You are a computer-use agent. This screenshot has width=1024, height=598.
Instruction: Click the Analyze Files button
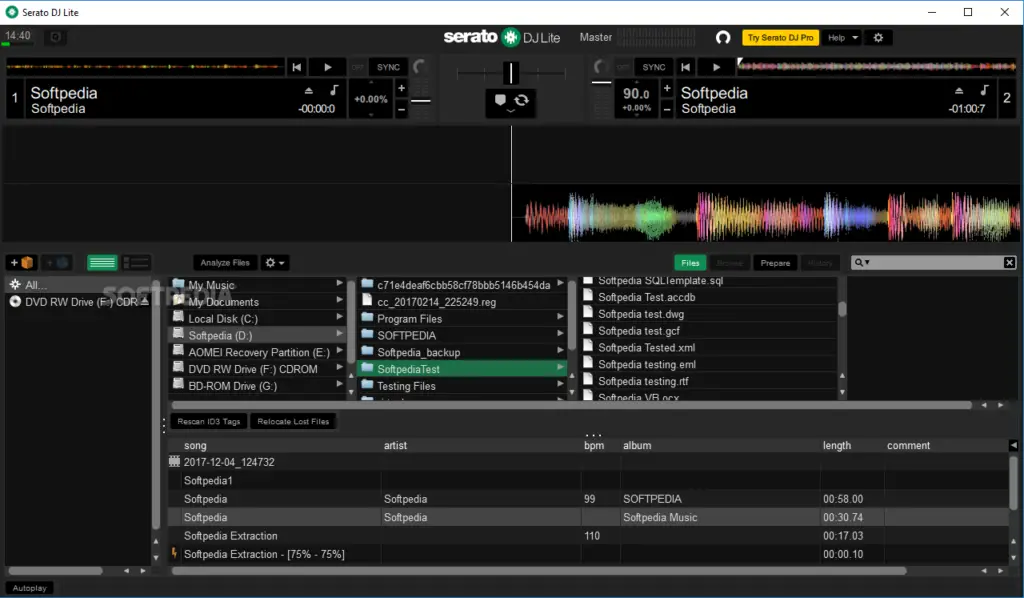(x=225, y=262)
